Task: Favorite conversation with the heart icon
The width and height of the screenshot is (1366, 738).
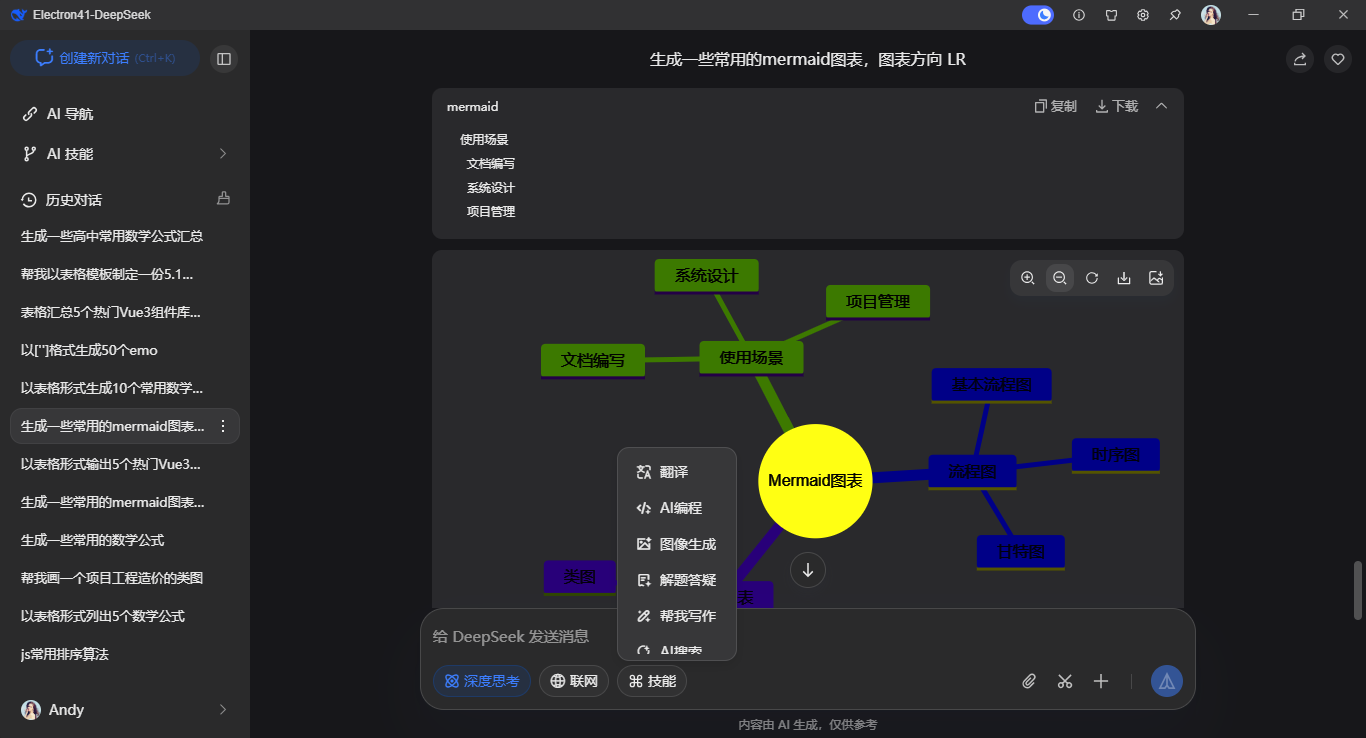Action: pyautogui.click(x=1338, y=59)
